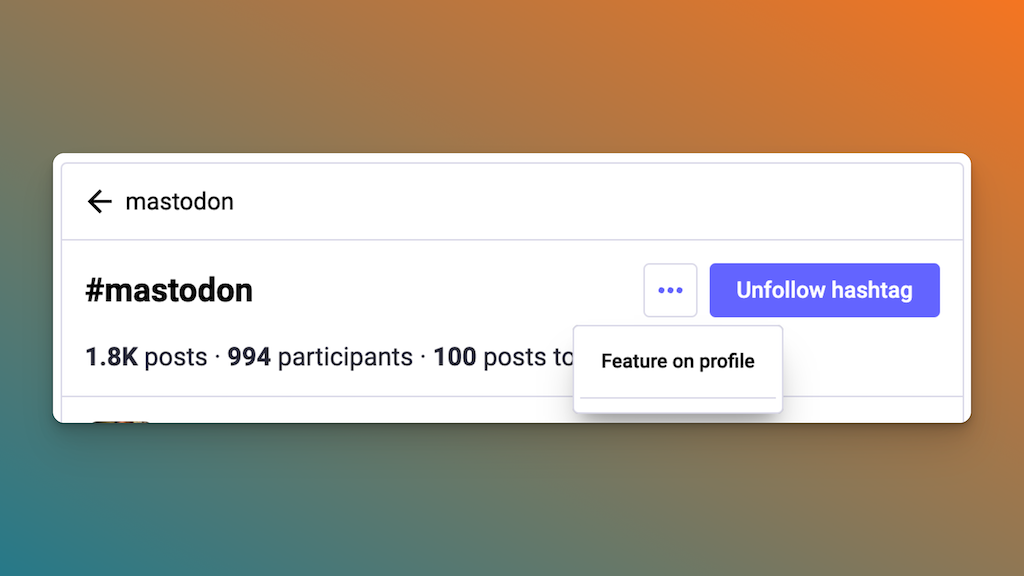Viewport: 1024px width, 576px height.
Task: Click empty space right of header title
Action: click(600, 202)
